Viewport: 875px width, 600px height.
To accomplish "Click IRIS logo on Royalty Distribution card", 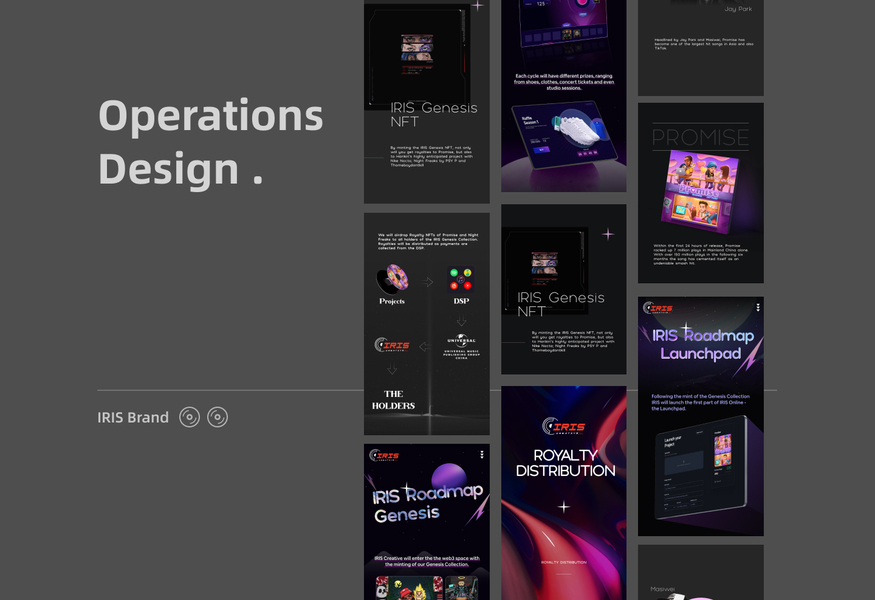I will pos(564,426).
